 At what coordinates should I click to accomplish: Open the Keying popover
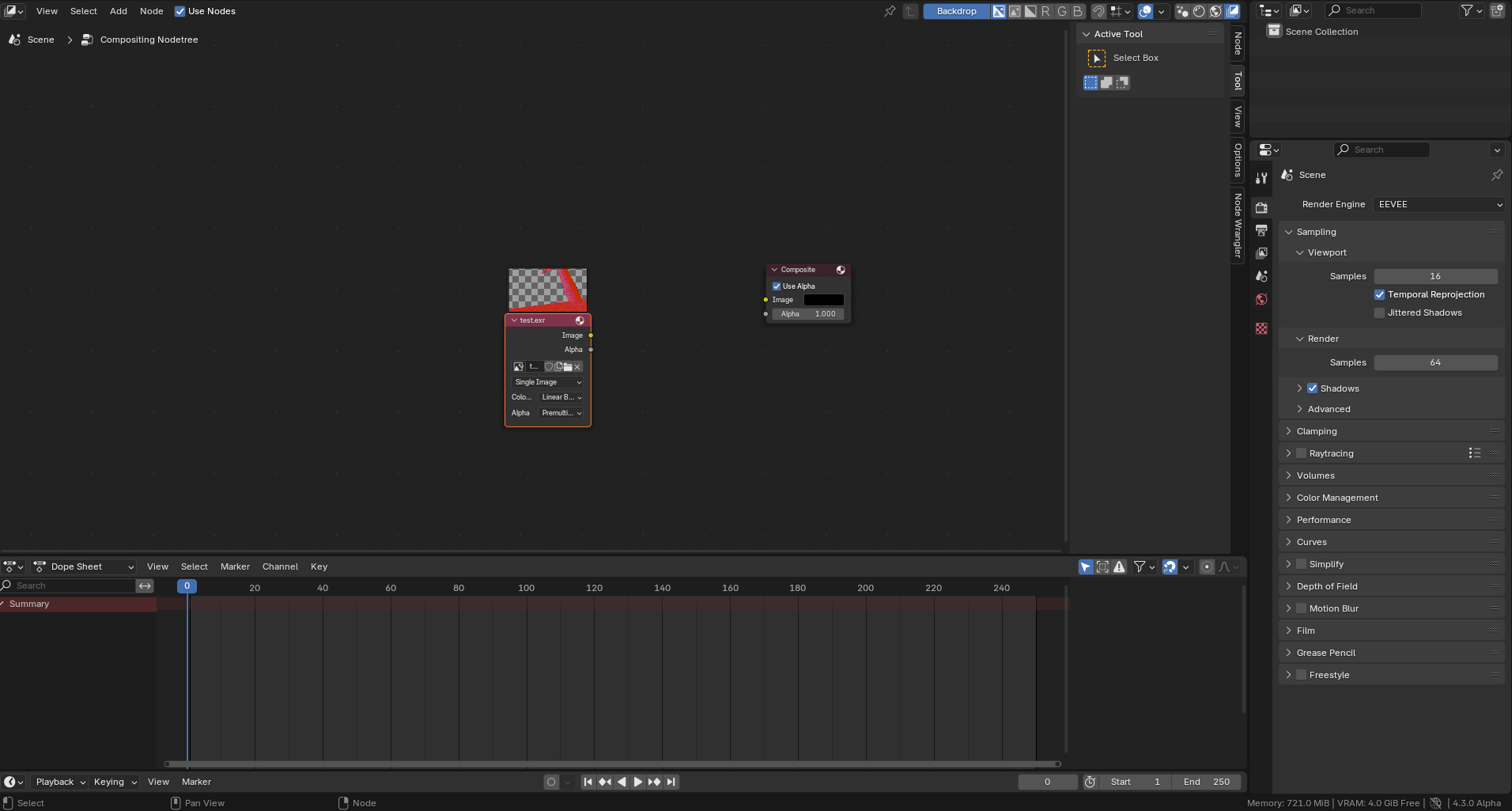pyautogui.click(x=115, y=782)
